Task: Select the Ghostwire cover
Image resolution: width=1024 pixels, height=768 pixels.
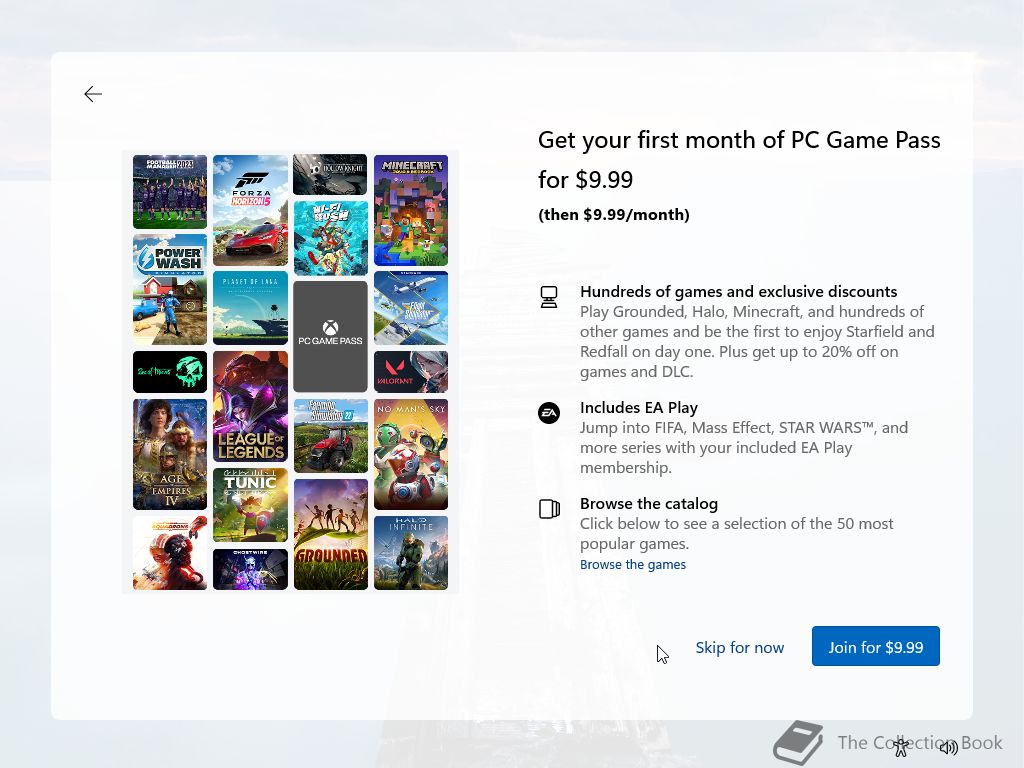Action: click(x=250, y=569)
